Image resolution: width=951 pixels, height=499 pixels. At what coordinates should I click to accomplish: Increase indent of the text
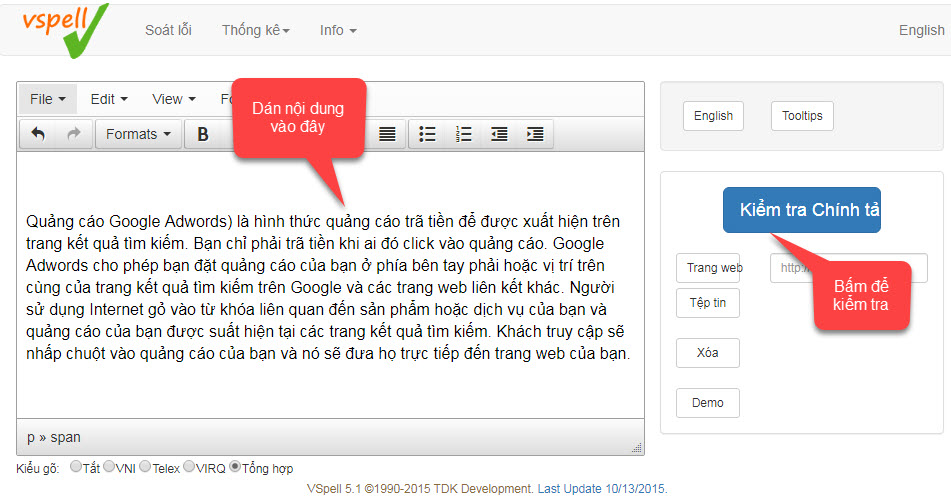click(535, 134)
